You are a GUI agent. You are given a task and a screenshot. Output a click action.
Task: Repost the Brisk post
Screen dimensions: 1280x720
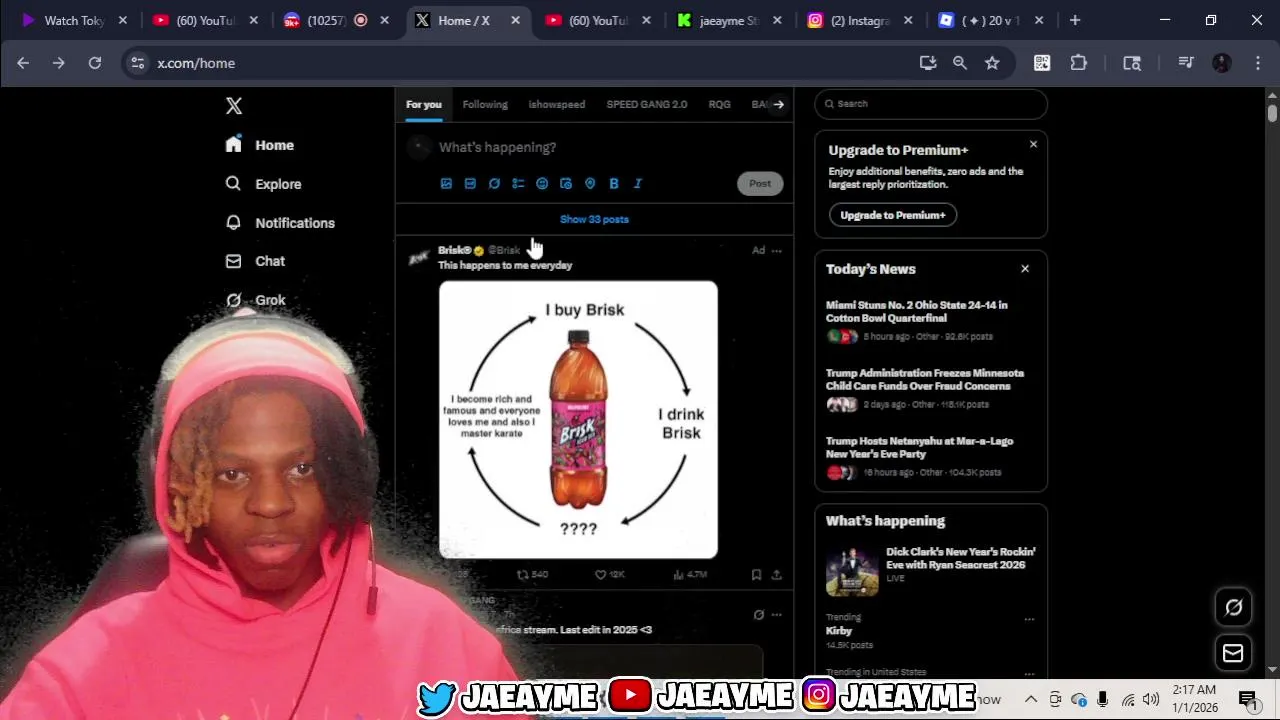click(x=532, y=575)
